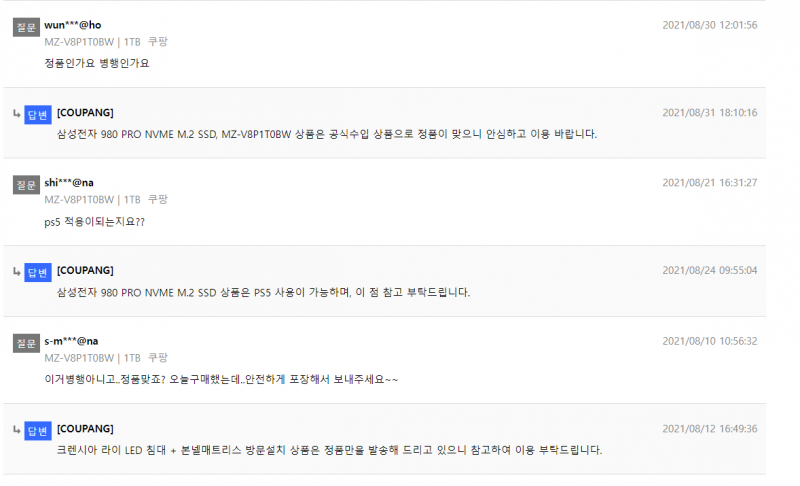Select the username s-m***@na

(71, 341)
